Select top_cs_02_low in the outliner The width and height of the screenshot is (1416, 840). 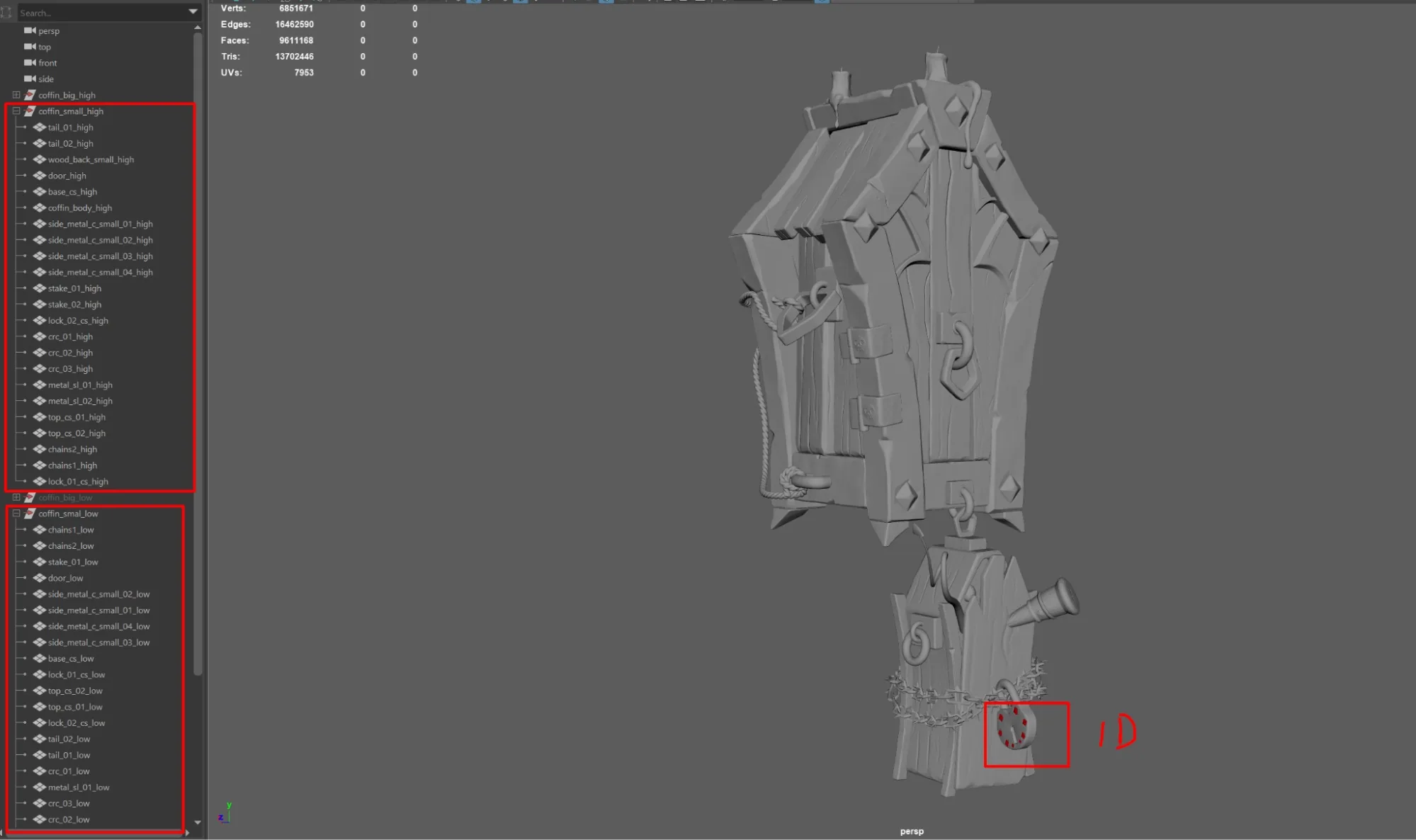[x=75, y=691]
